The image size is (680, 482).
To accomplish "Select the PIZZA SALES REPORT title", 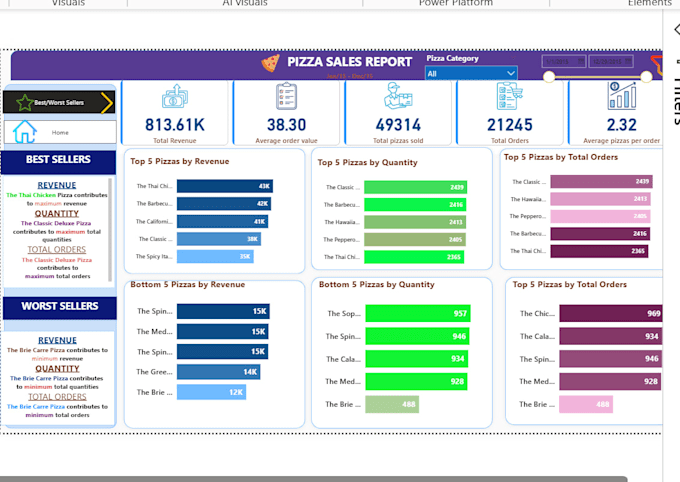I will [350, 62].
